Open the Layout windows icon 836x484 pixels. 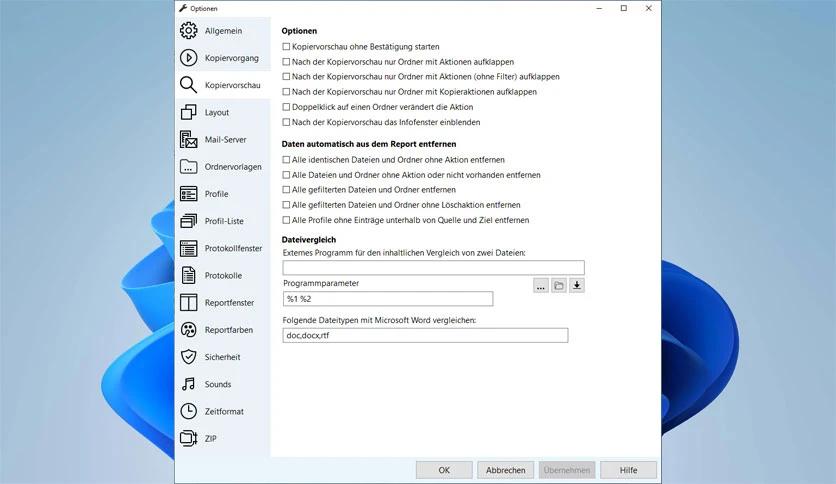click(x=188, y=112)
